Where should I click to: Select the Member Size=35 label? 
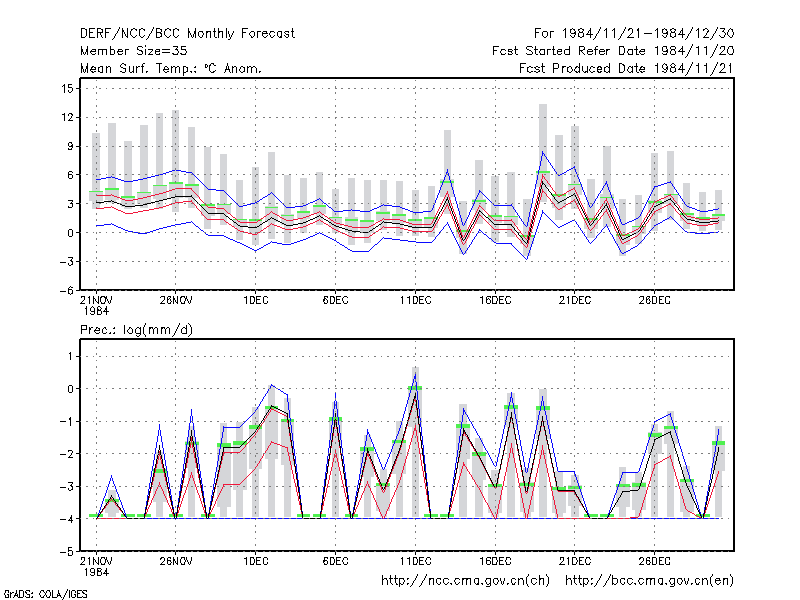point(134,51)
